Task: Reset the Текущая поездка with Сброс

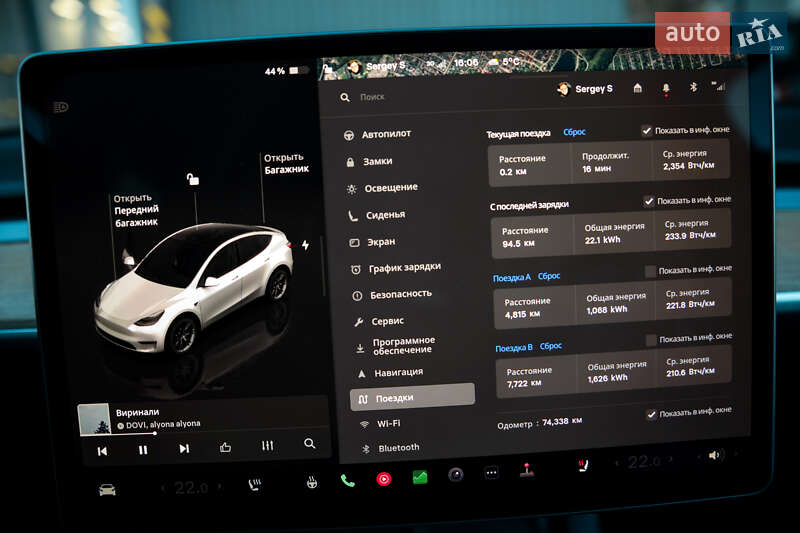Action: tap(574, 132)
